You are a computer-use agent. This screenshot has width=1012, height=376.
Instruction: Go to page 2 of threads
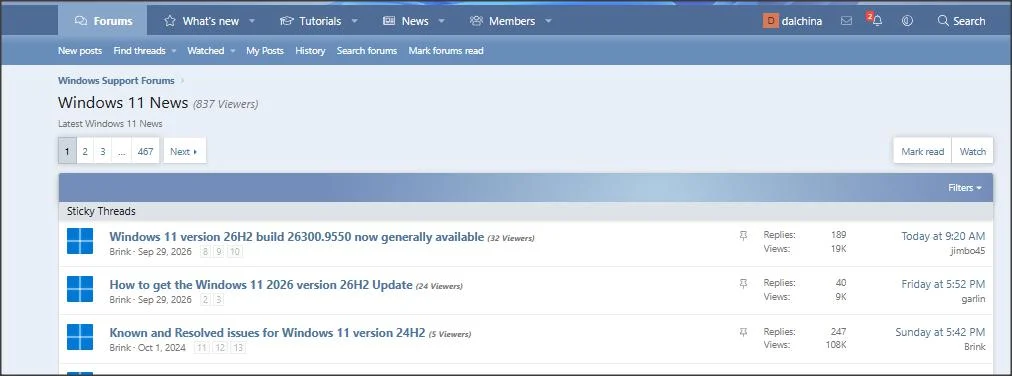[x=85, y=151]
